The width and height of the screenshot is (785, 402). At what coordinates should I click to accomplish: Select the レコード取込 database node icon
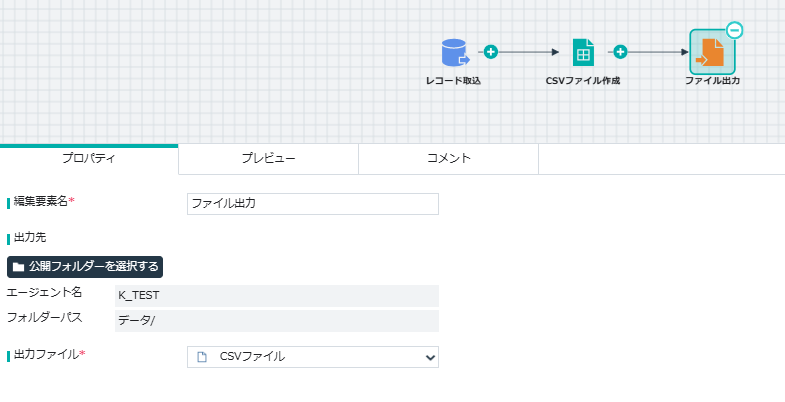(x=455, y=53)
